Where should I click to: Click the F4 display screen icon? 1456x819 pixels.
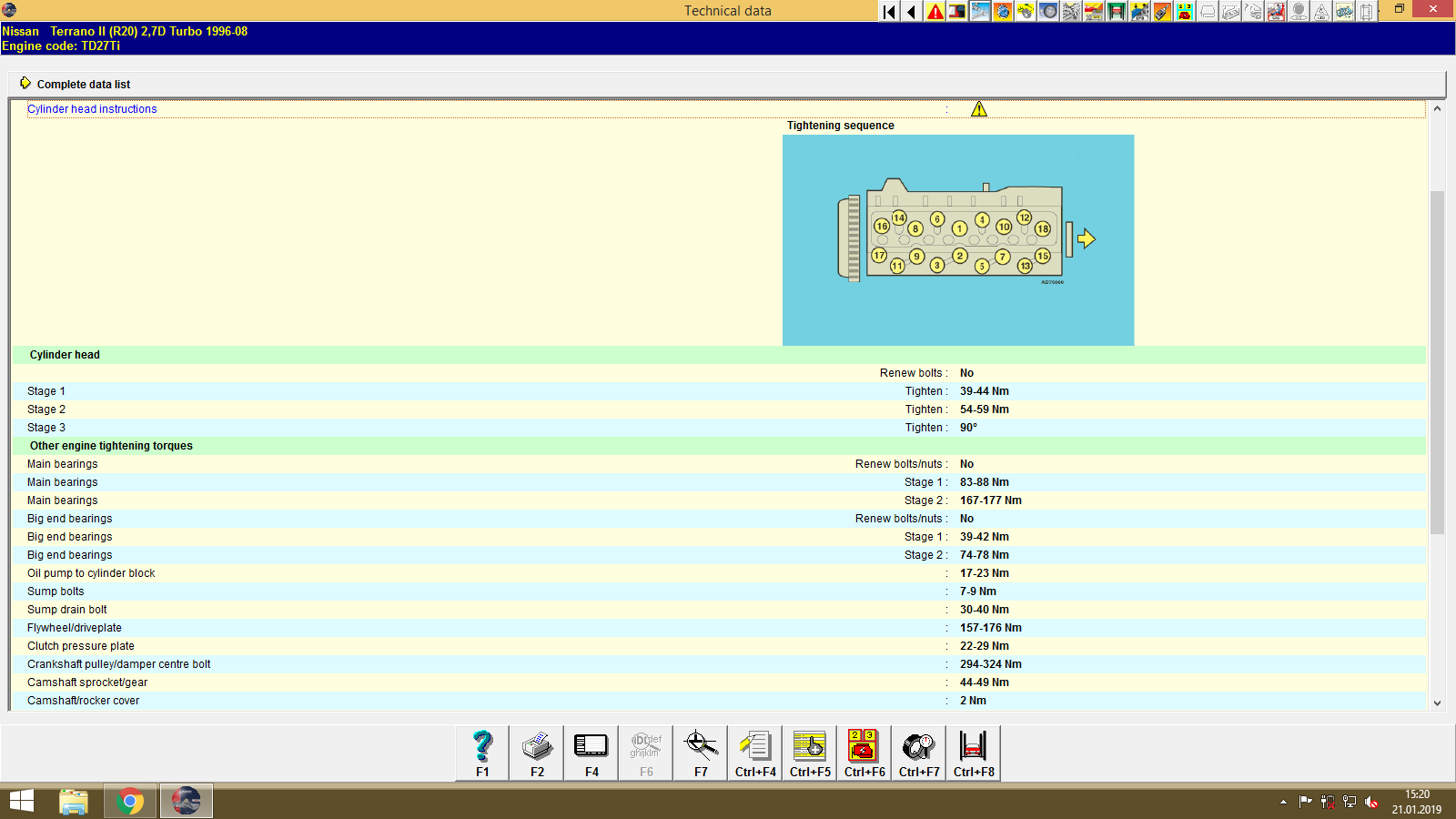(x=591, y=753)
